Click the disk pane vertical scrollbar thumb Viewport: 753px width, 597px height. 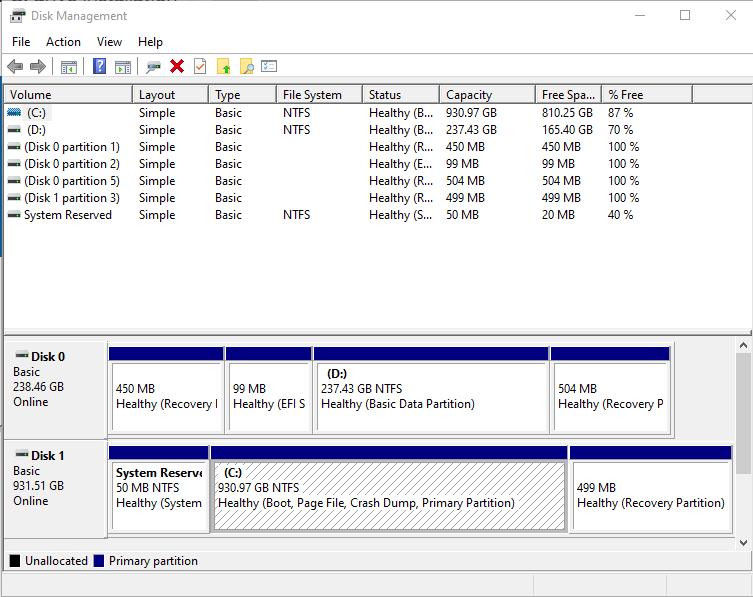(x=743, y=414)
